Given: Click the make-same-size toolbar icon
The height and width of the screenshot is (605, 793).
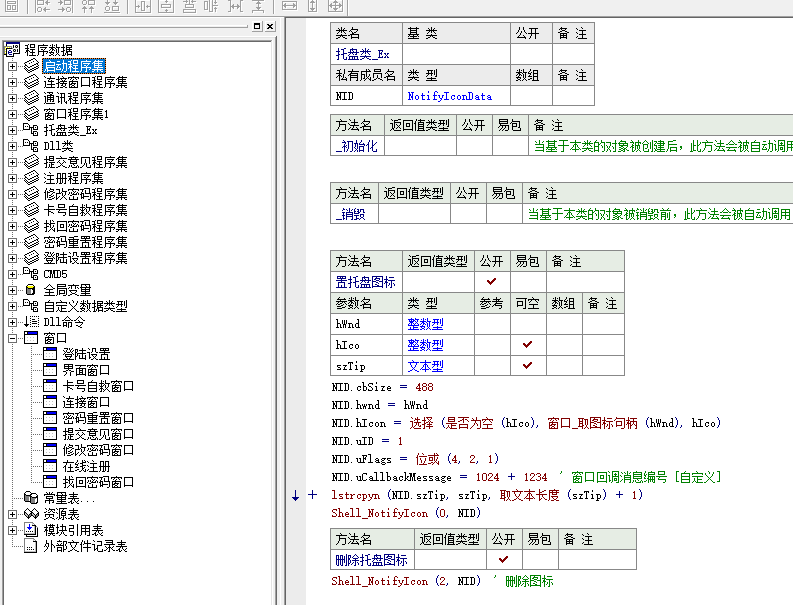Looking at the screenshot, I should tap(336, 6).
